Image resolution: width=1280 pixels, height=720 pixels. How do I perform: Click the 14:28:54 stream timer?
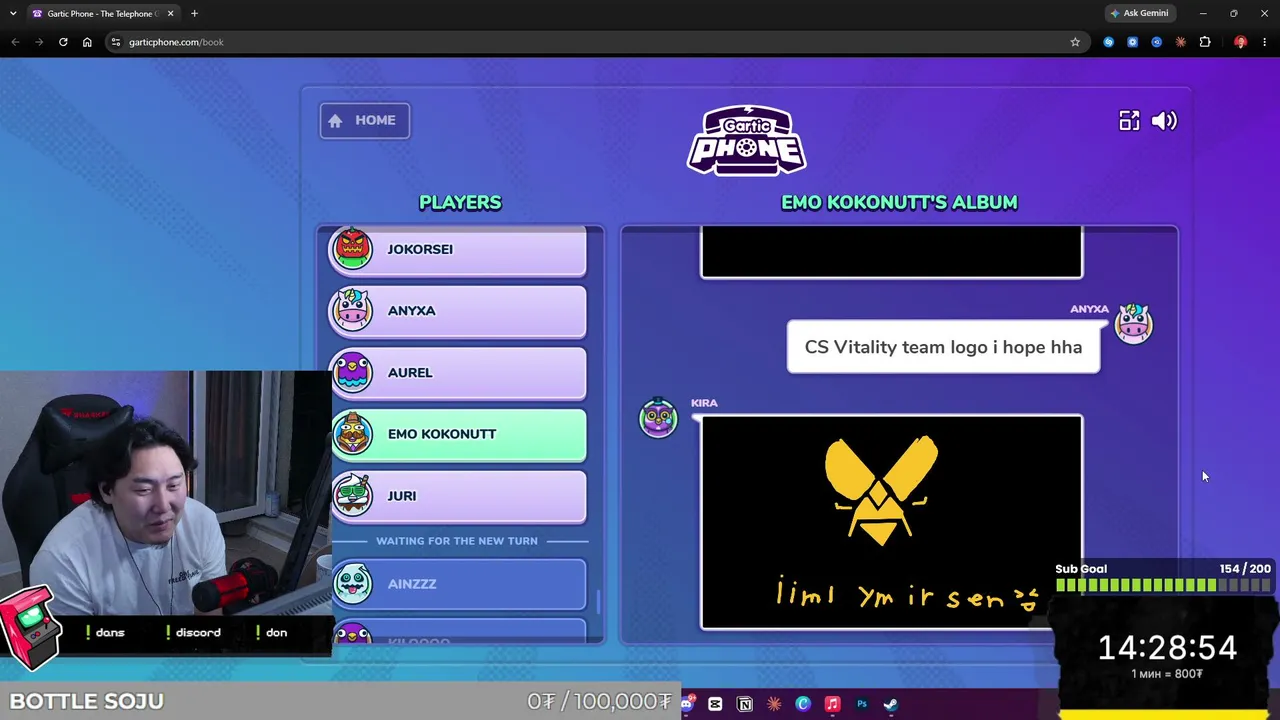(1167, 648)
